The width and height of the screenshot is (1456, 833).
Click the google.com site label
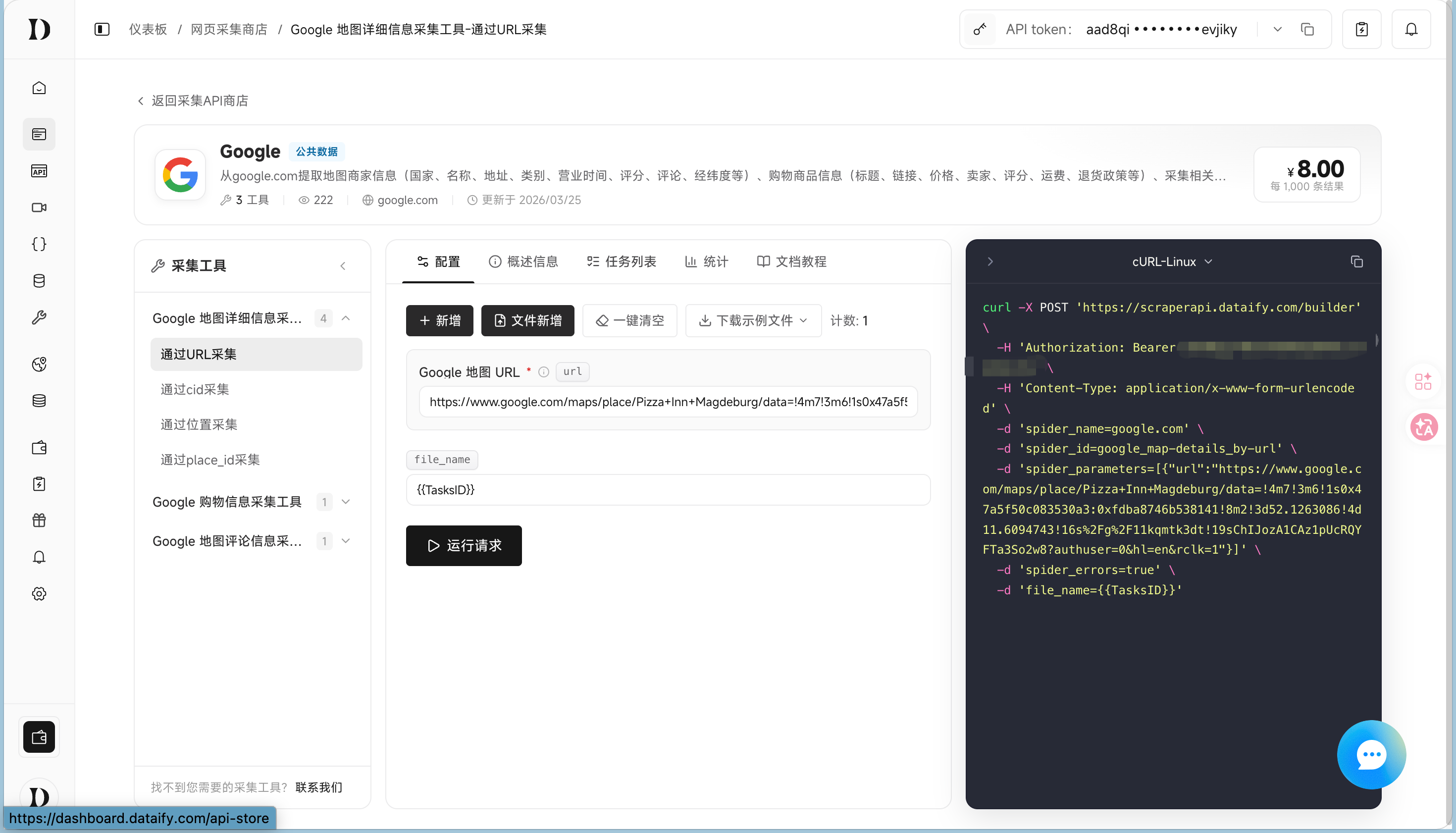(x=400, y=200)
